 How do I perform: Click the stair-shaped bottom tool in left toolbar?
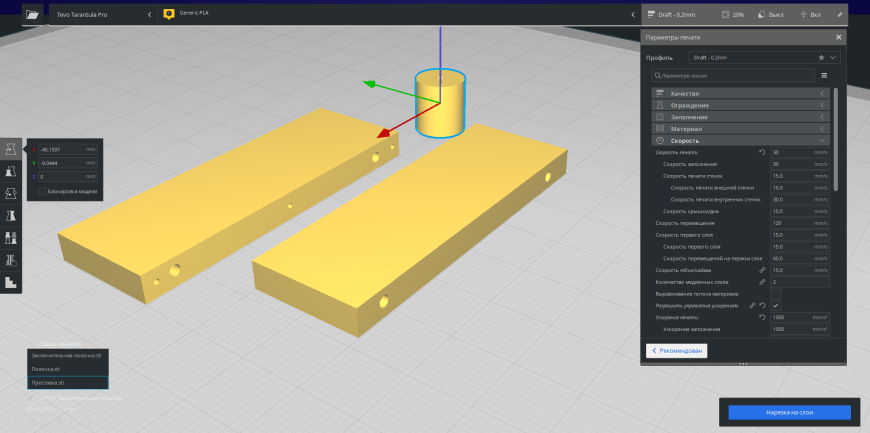click(x=11, y=282)
